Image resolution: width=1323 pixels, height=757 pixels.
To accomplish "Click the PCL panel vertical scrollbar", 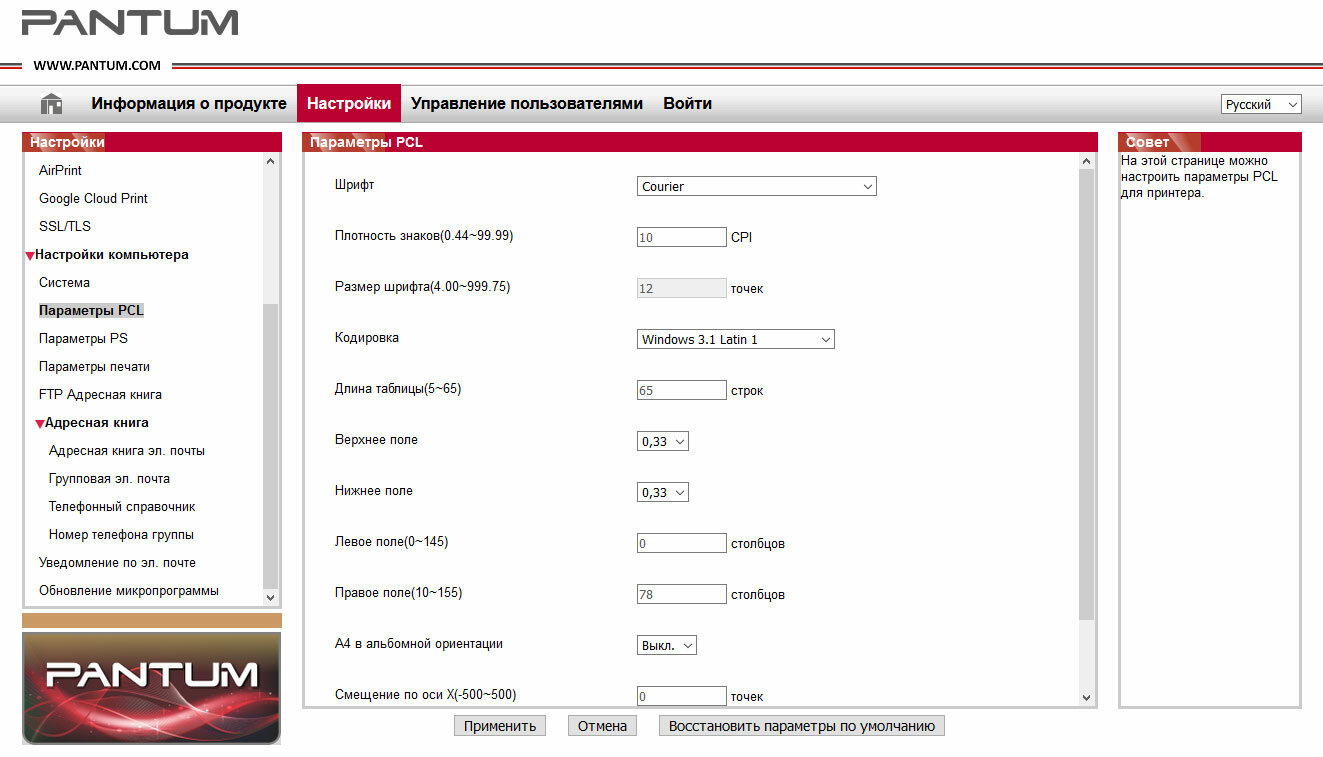I will [x=1087, y=395].
